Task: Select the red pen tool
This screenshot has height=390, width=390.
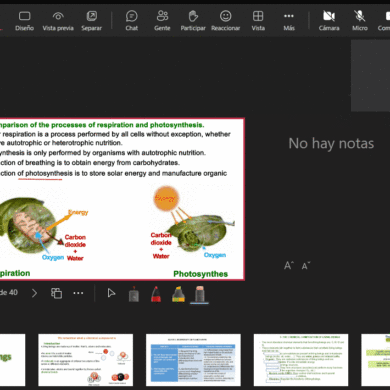Action: pyautogui.click(x=156, y=294)
